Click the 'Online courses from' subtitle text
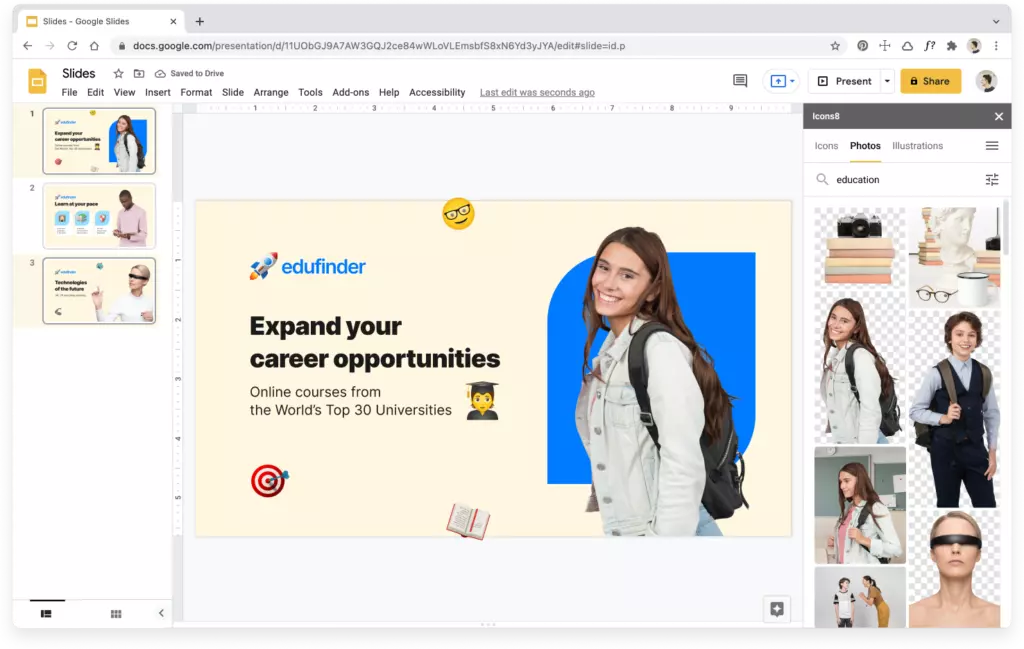This screenshot has height=649, width=1024. click(315, 392)
